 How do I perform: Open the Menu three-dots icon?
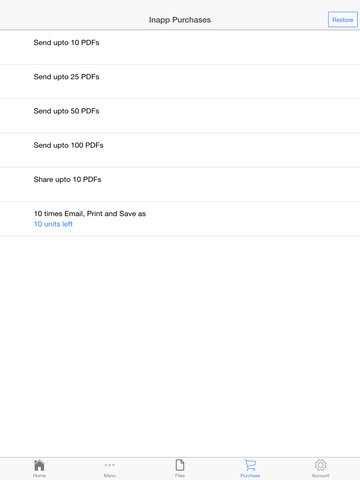click(x=110, y=465)
